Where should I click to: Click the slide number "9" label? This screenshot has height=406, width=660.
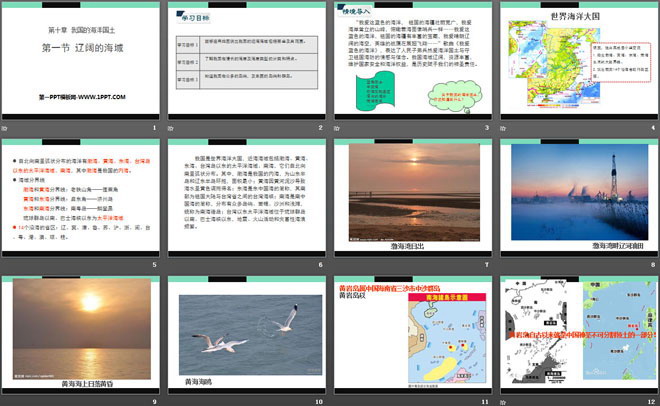[x=154, y=402]
